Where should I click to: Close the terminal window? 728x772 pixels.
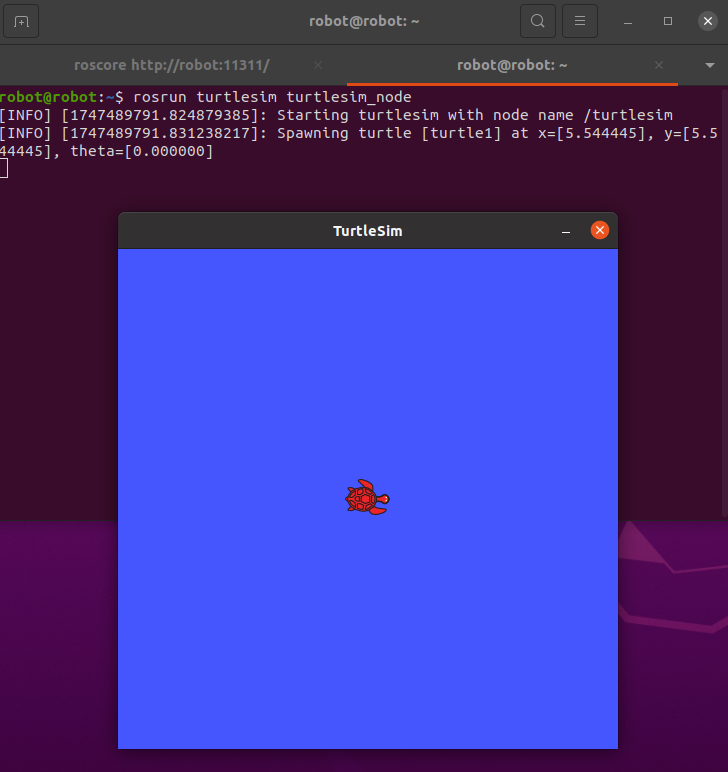point(708,21)
